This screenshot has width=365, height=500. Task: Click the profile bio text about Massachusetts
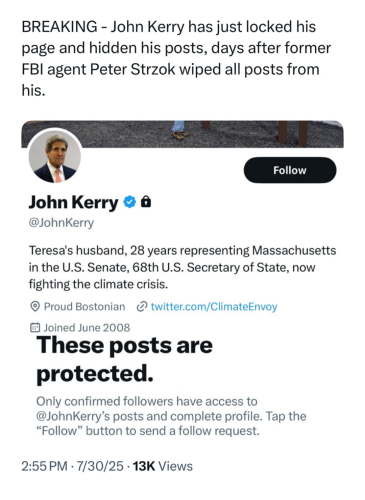tap(182, 267)
